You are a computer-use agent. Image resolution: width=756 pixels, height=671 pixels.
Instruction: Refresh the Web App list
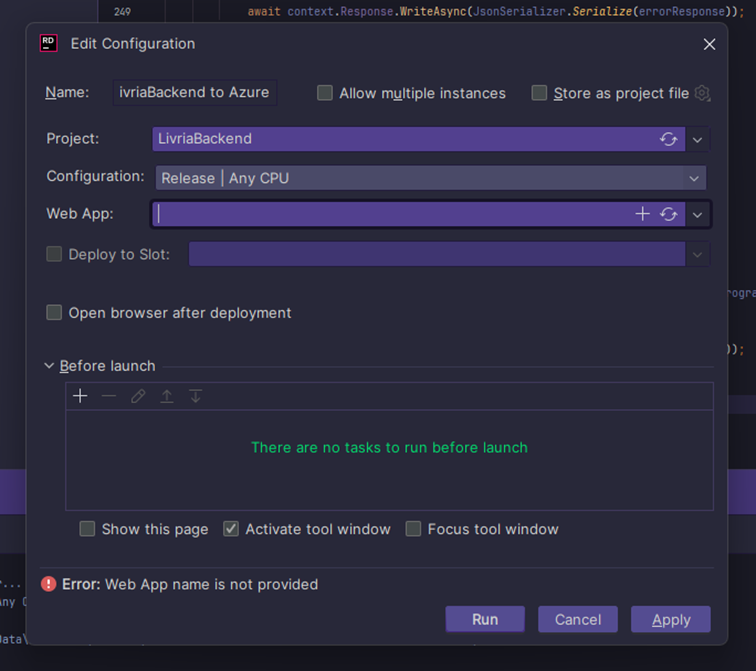[668, 214]
